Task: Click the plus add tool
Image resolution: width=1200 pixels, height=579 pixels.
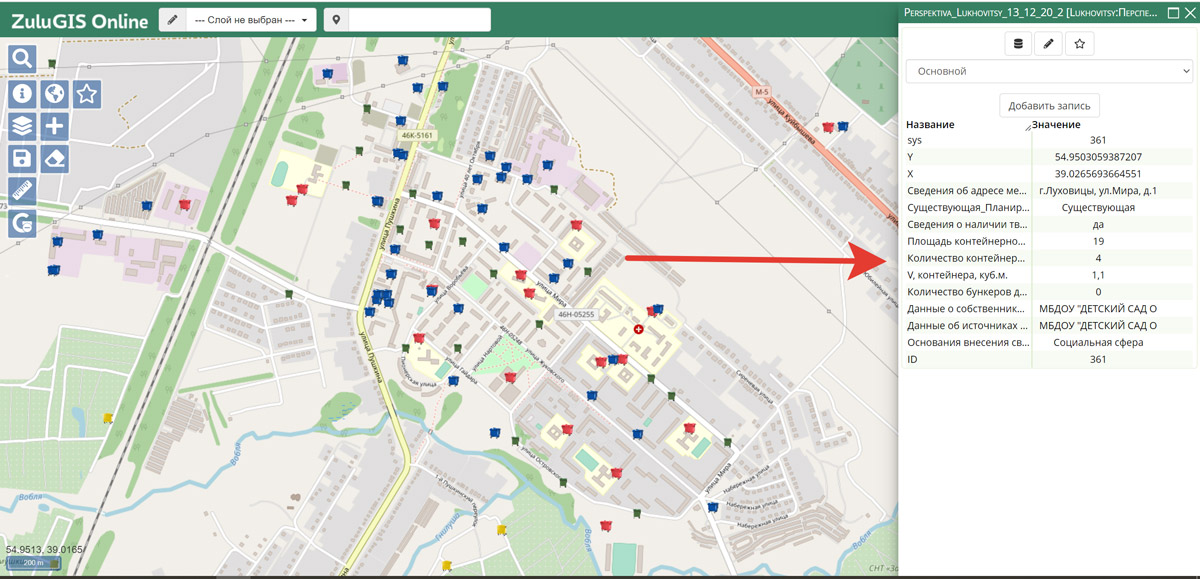Action: click(55, 126)
